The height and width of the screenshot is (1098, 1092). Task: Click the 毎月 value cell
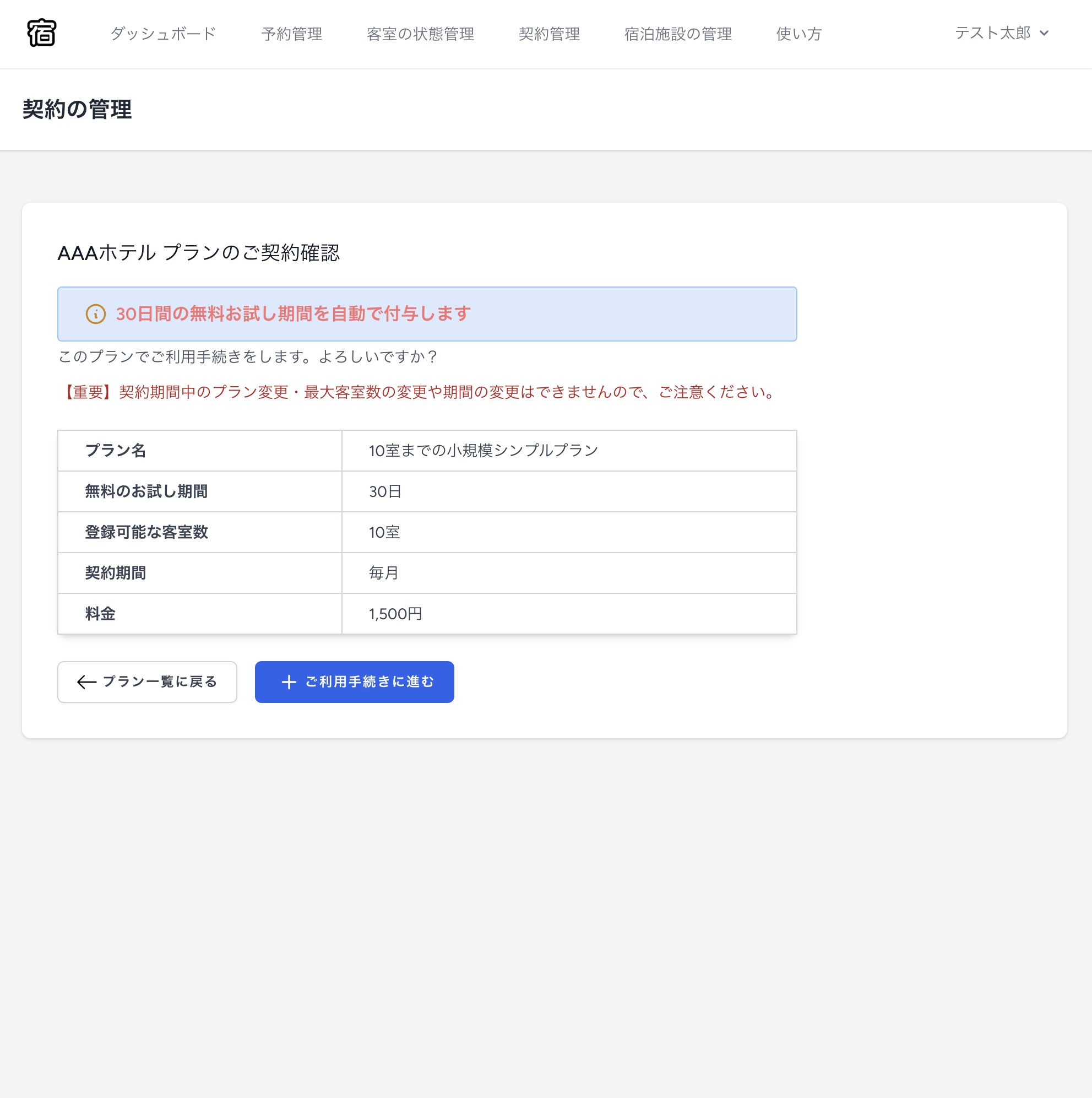[x=569, y=573]
